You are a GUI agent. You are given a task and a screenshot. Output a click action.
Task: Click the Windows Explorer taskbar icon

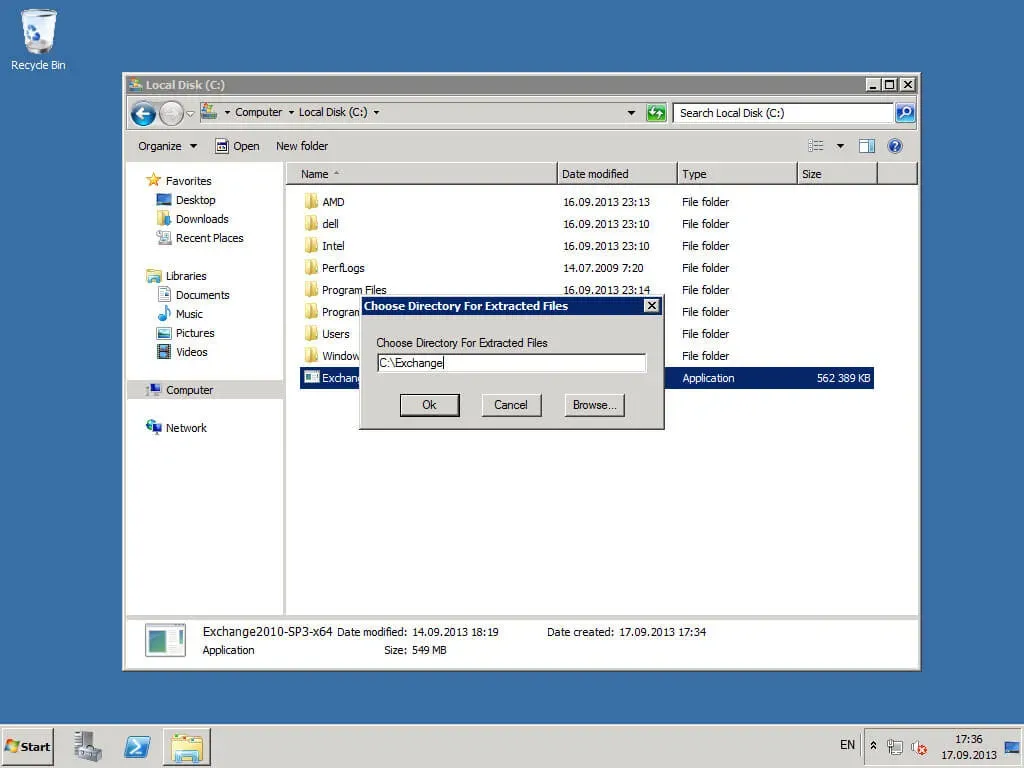coord(187,746)
